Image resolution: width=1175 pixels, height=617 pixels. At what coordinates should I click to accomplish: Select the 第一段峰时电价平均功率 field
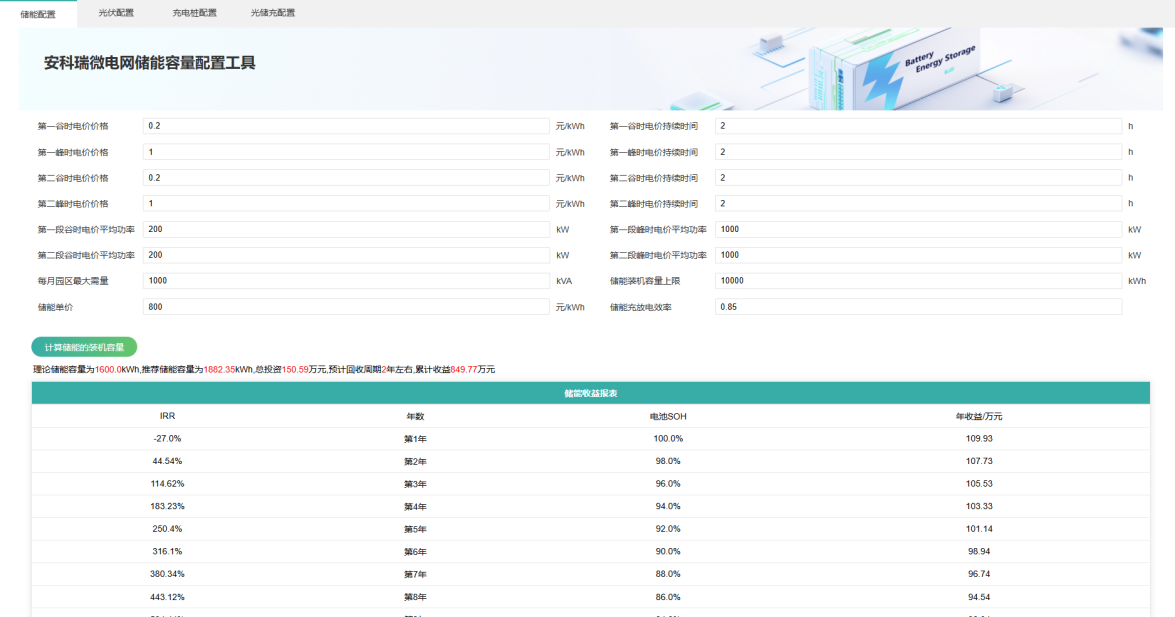tap(918, 229)
